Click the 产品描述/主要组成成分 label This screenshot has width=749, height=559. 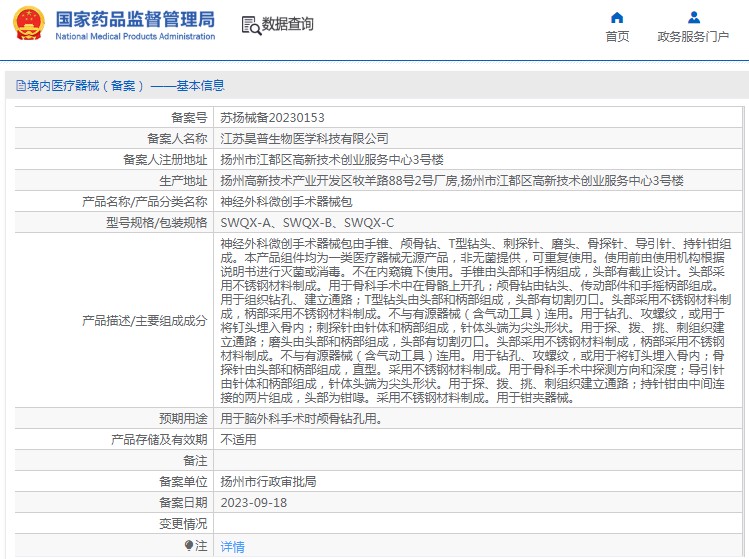[x=145, y=321]
